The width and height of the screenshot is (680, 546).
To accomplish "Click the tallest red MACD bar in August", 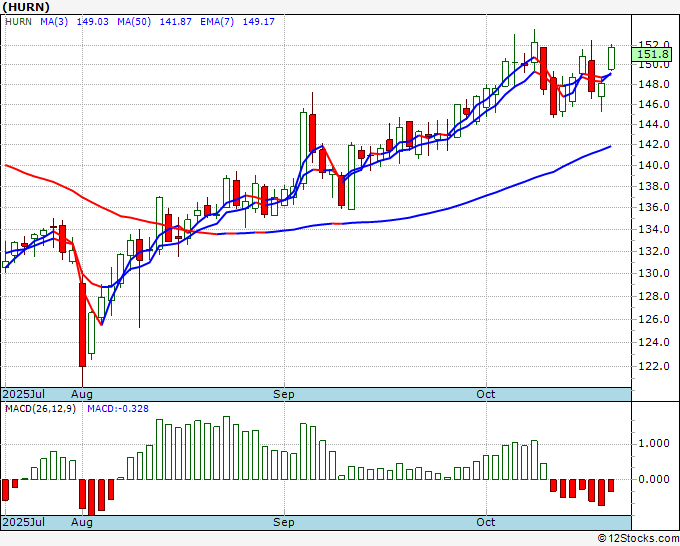I will coord(92,497).
